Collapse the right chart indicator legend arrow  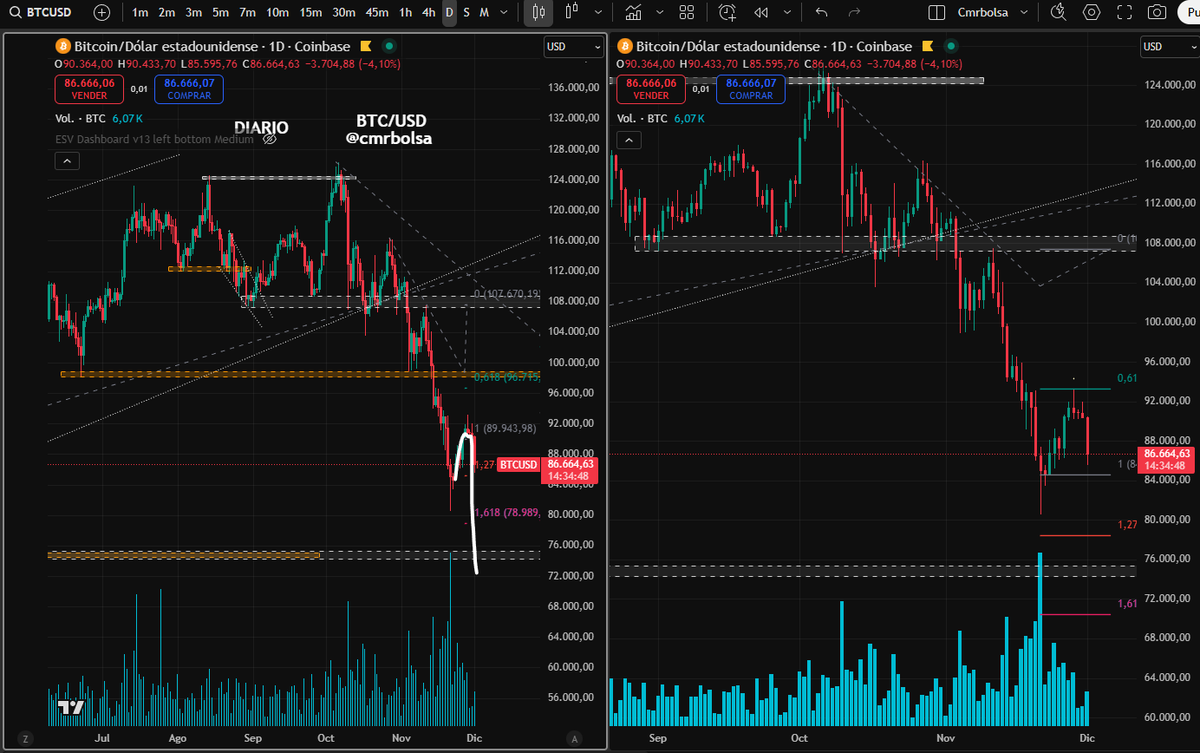[628, 139]
